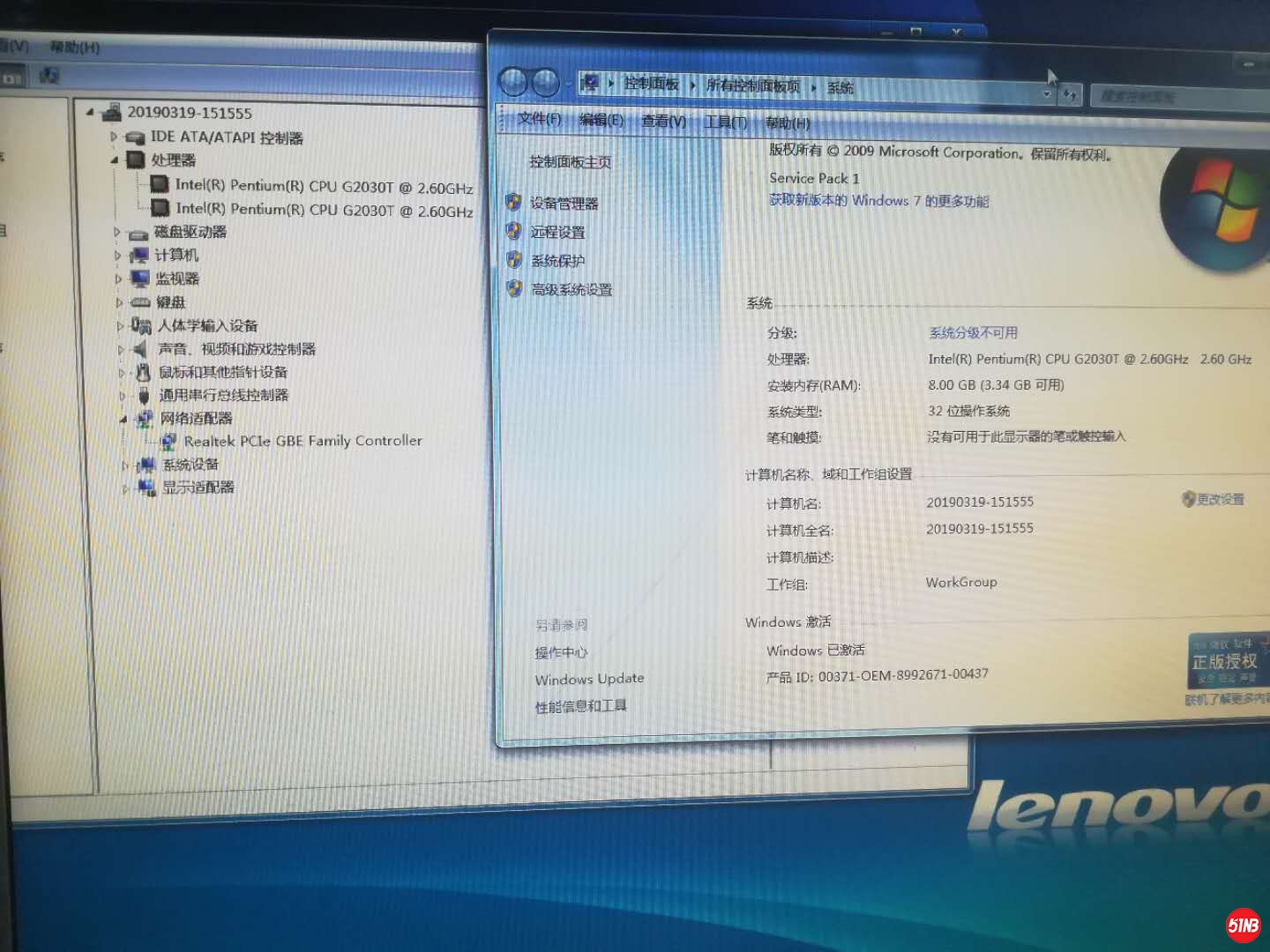Open the 工具(T) menu

point(725,122)
